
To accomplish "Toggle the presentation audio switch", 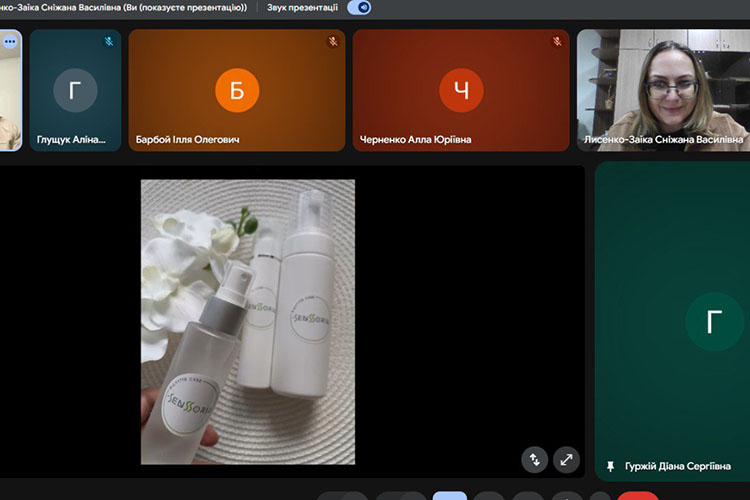I will pyautogui.click(x=359, y=7).
